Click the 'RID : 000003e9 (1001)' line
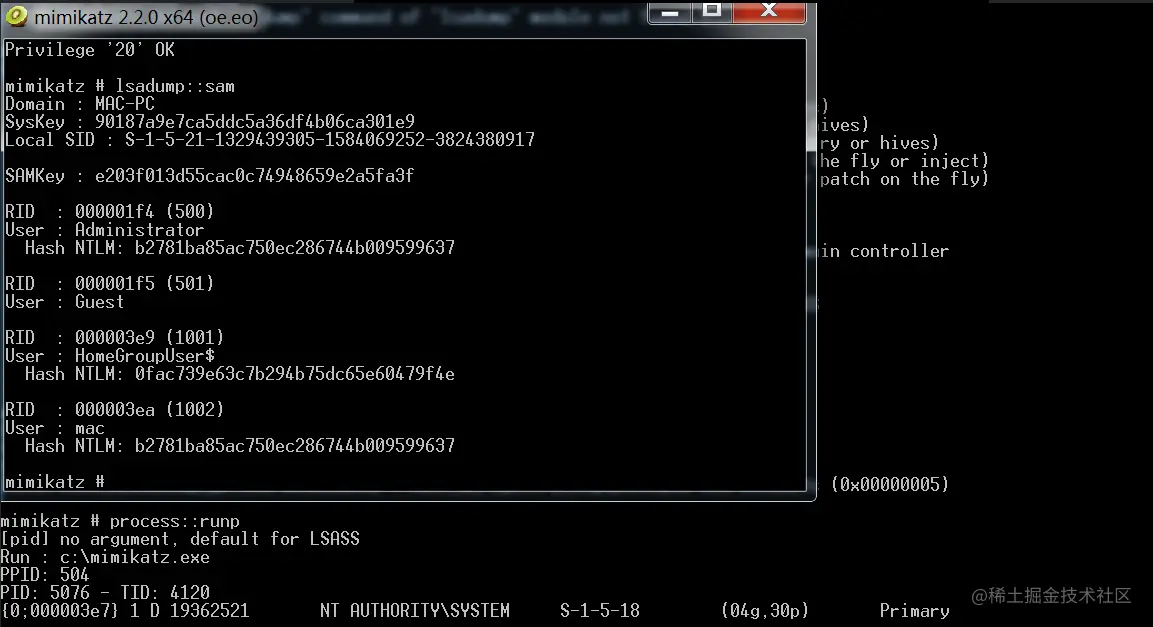Image resolution: width=1153 pixels, height=627 pixels. pyautogui.click(x=115, y=337)
